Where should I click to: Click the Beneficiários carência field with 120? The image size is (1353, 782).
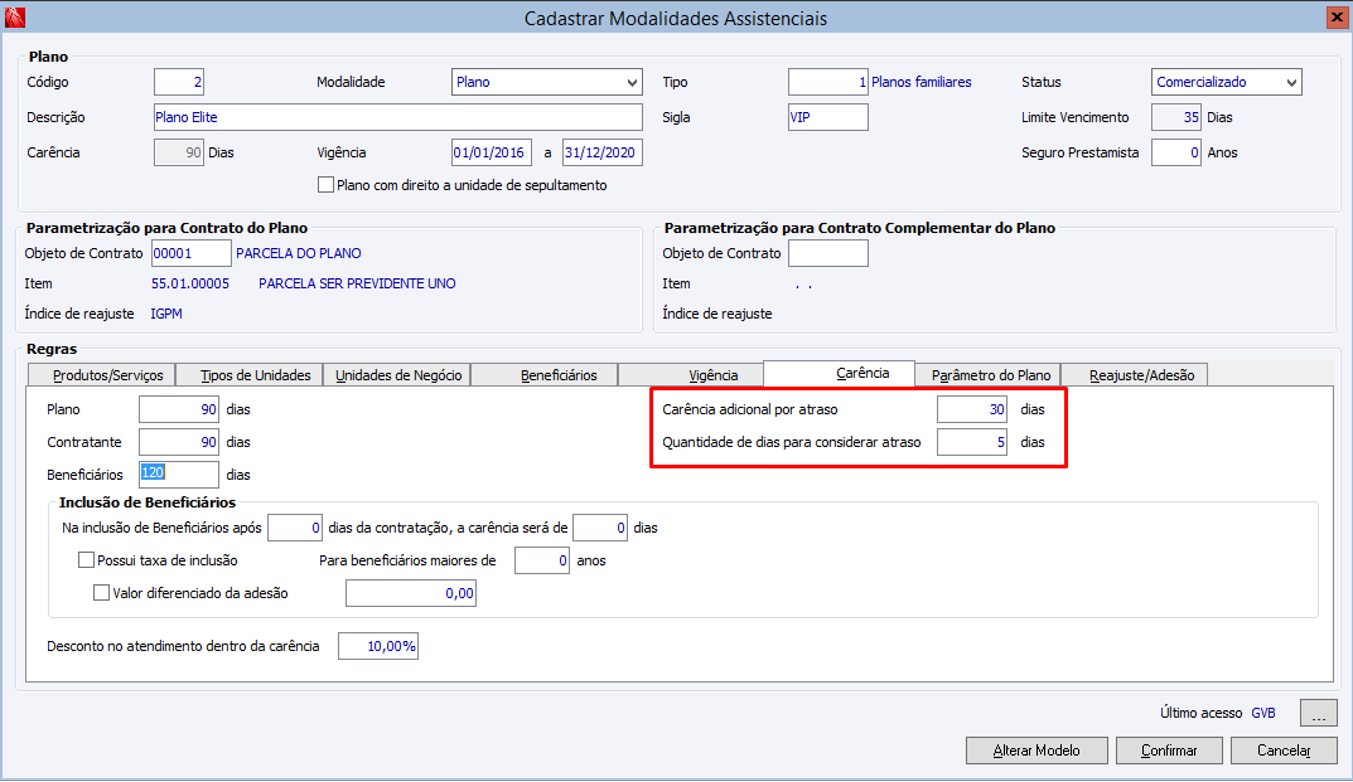[179, 474]
